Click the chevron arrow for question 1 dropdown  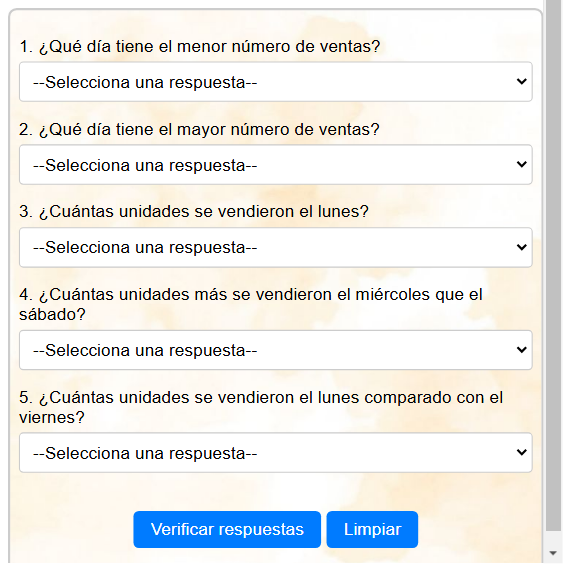pos(521,81)
